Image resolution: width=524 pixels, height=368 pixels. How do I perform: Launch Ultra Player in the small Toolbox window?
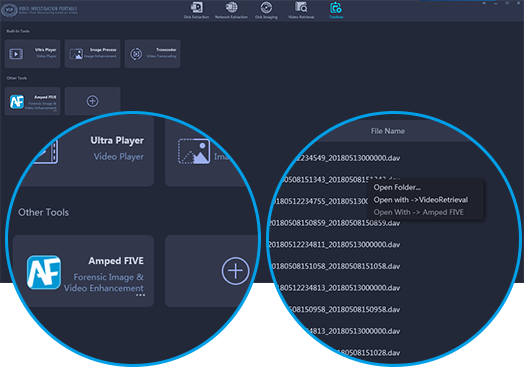tap(32, 53)
